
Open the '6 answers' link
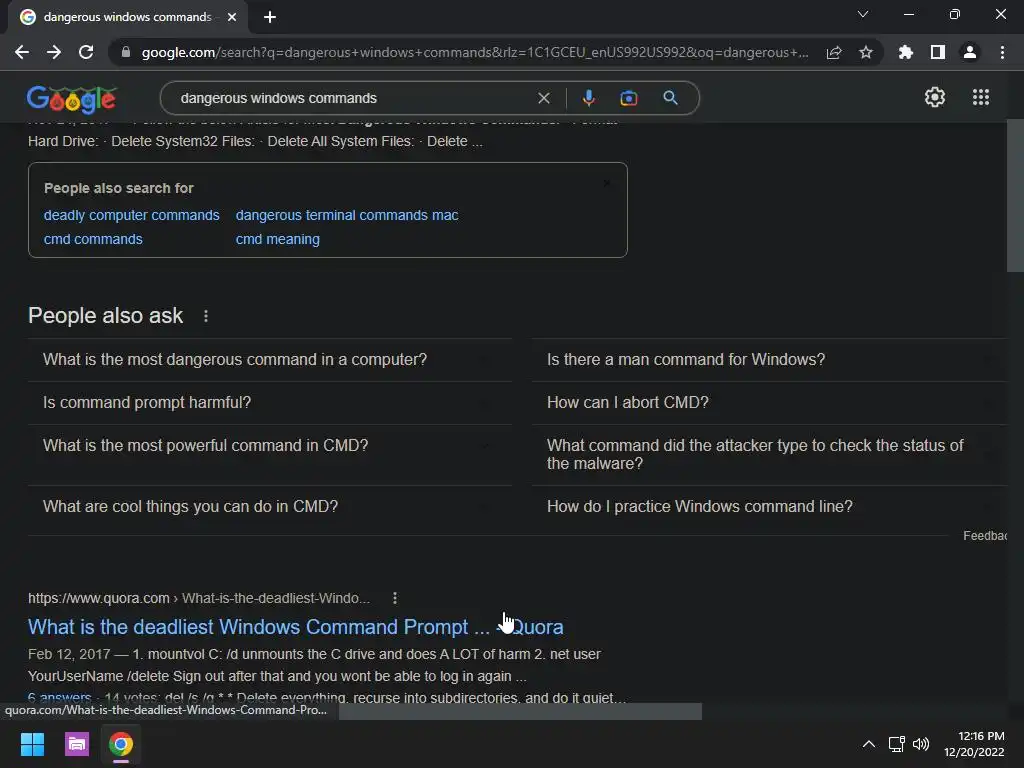[59, 697]
